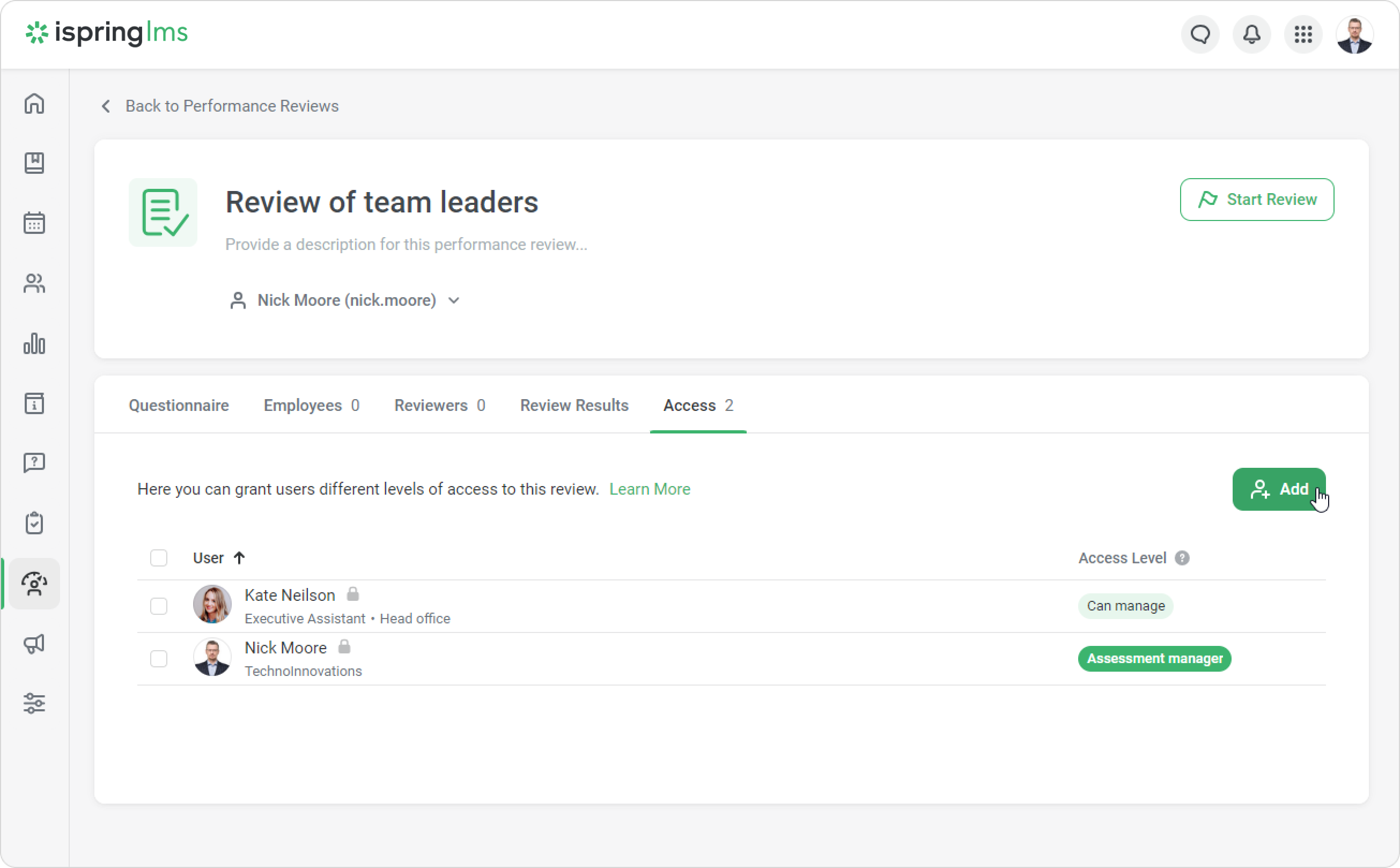The height and width of the screenshot is (868, 1400).
Task: Switch to the Review Results tab
Action: (x=574, y=405)
